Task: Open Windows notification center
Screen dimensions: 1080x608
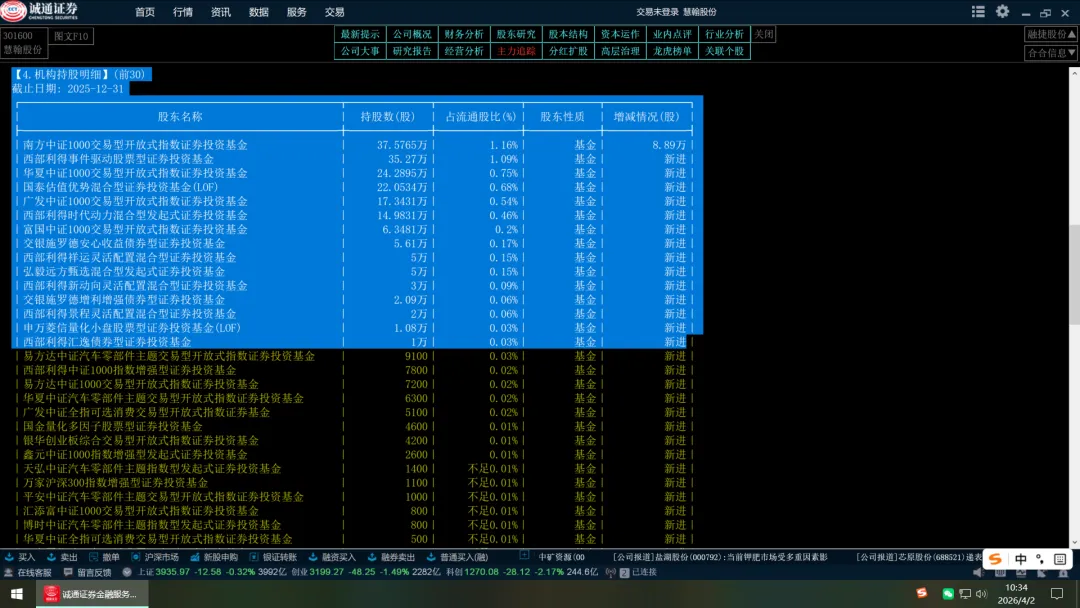Action: coord(1057,594)
